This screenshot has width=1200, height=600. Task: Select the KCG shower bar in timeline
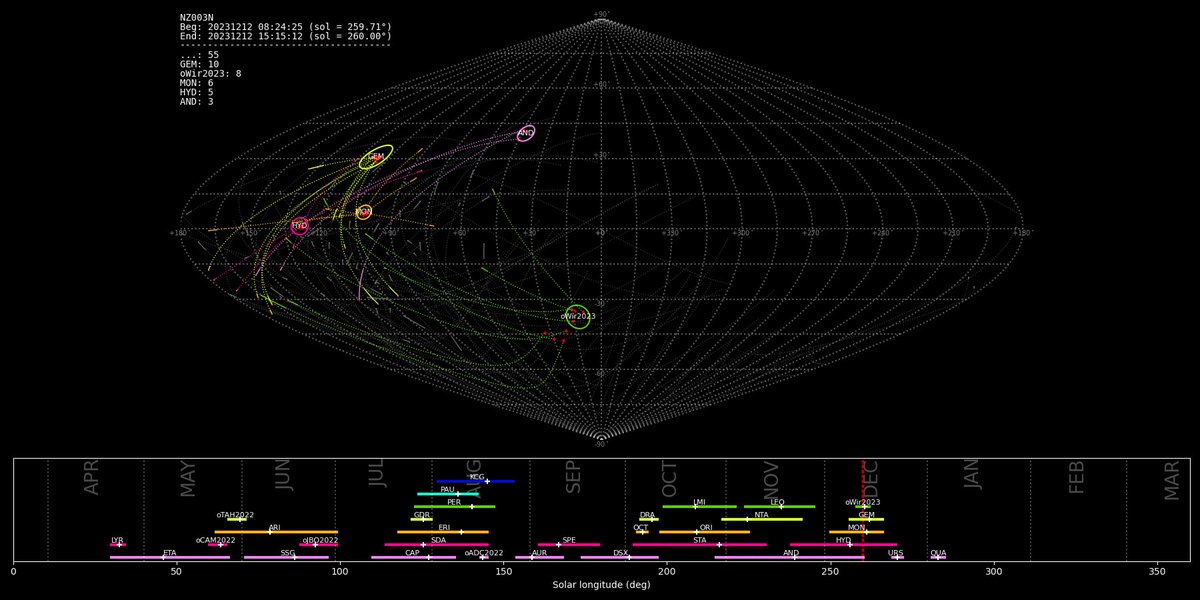tap(475, 481)
